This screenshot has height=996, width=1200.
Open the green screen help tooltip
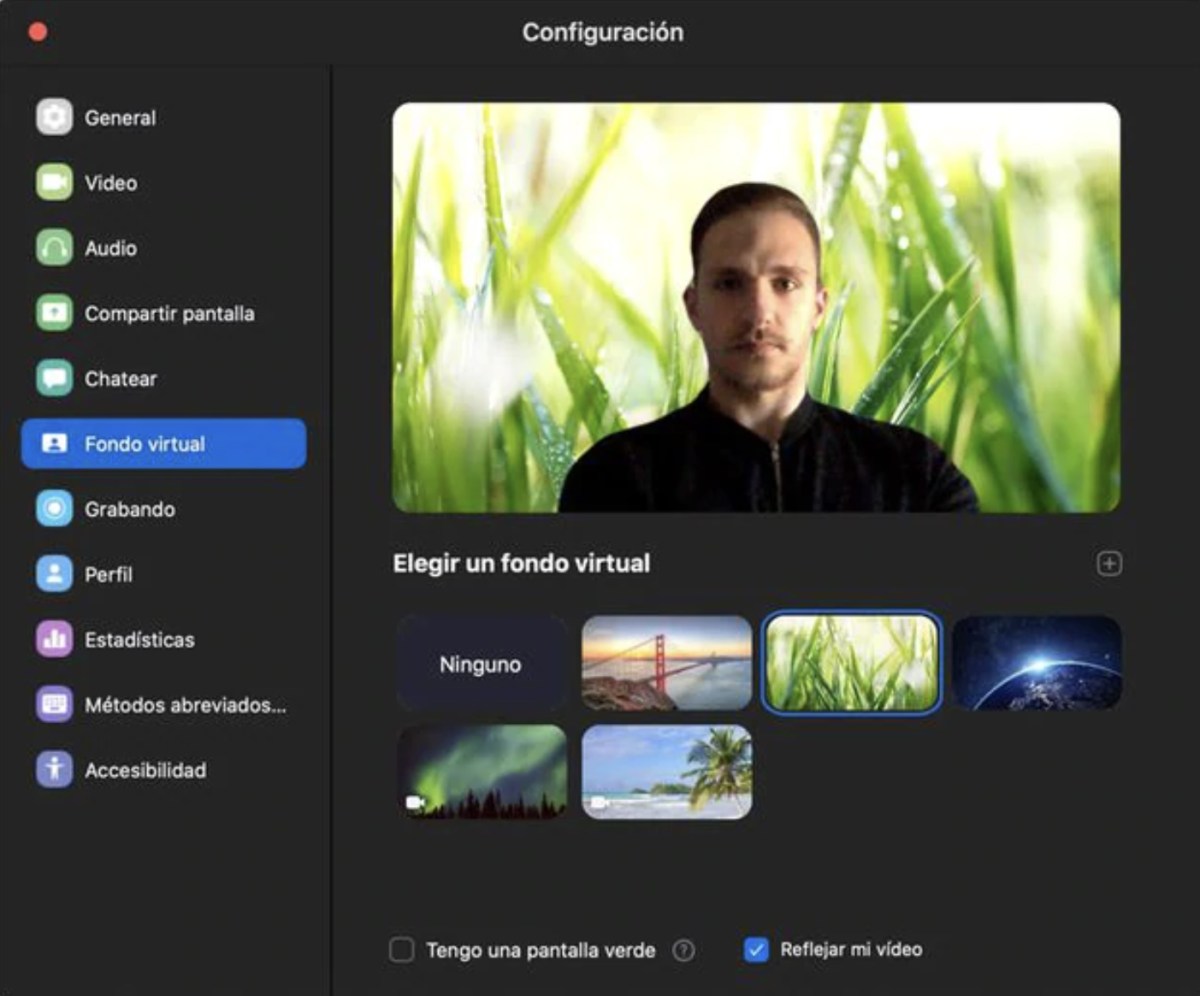click(x=686, y=950)
